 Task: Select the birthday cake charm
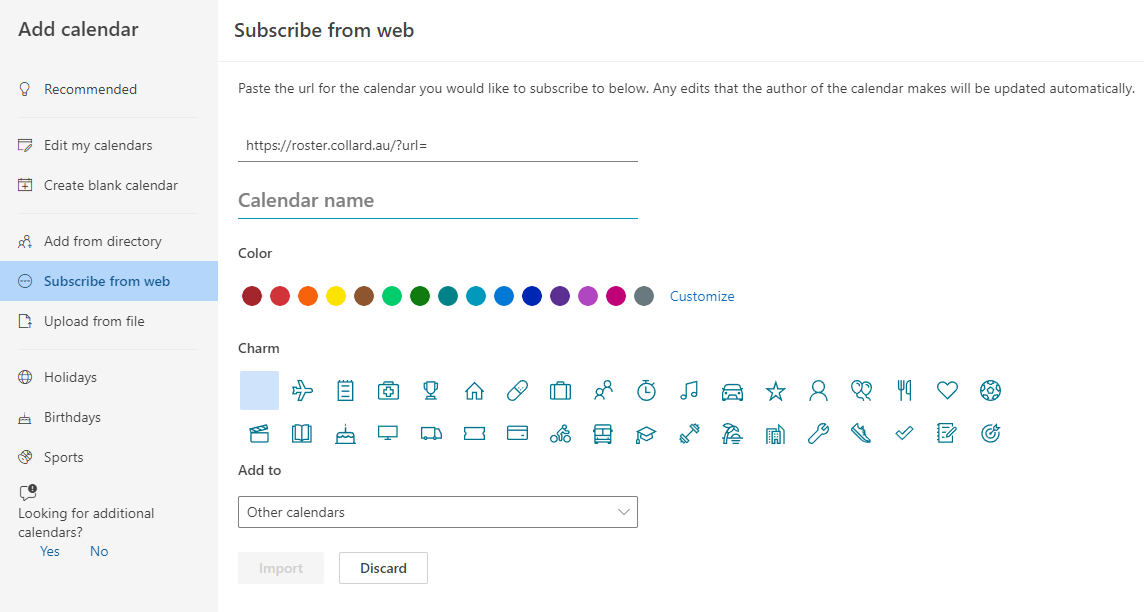click(x=345, y=433)
